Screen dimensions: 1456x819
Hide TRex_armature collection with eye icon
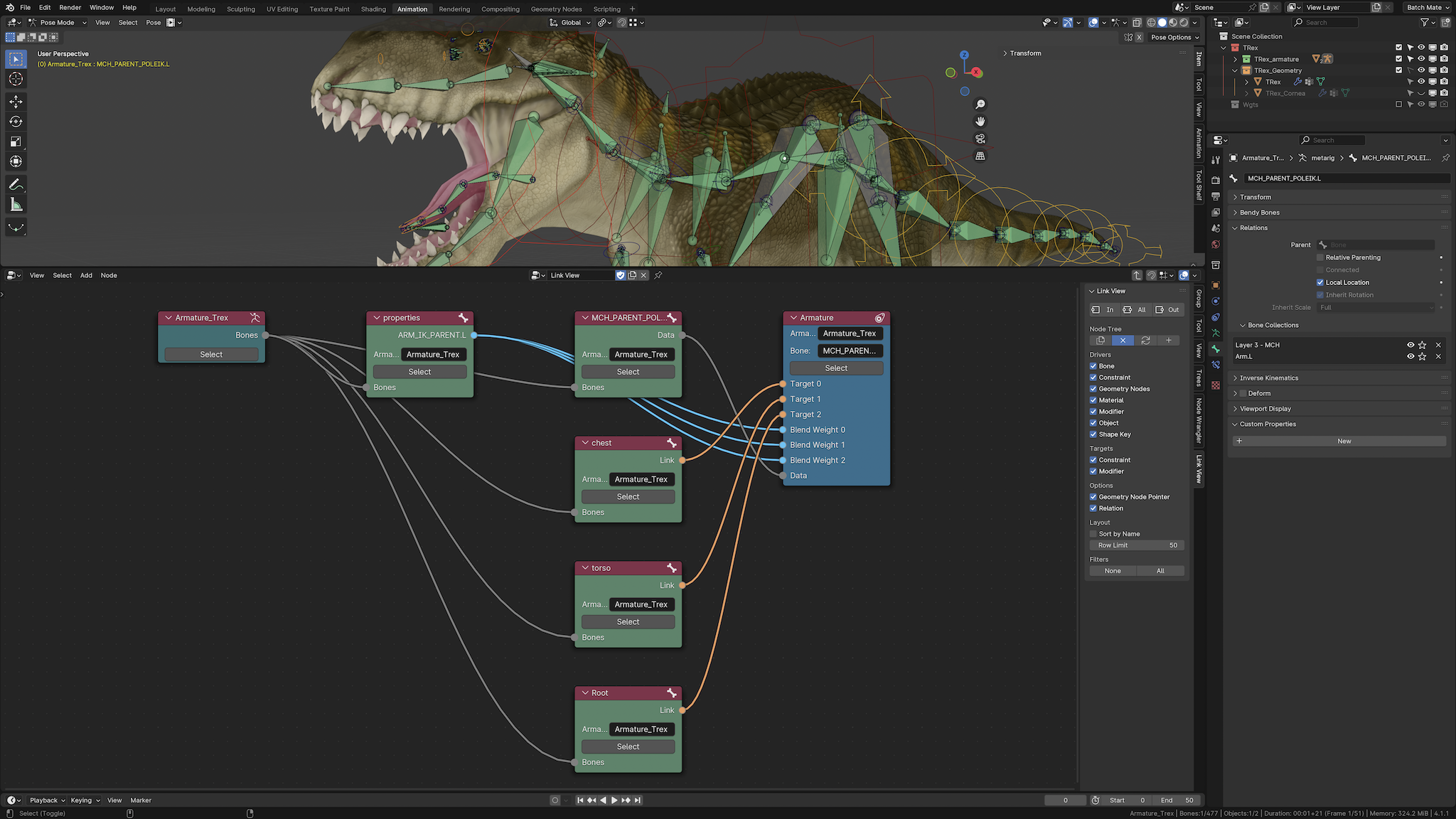click(x=1421, y=59)
